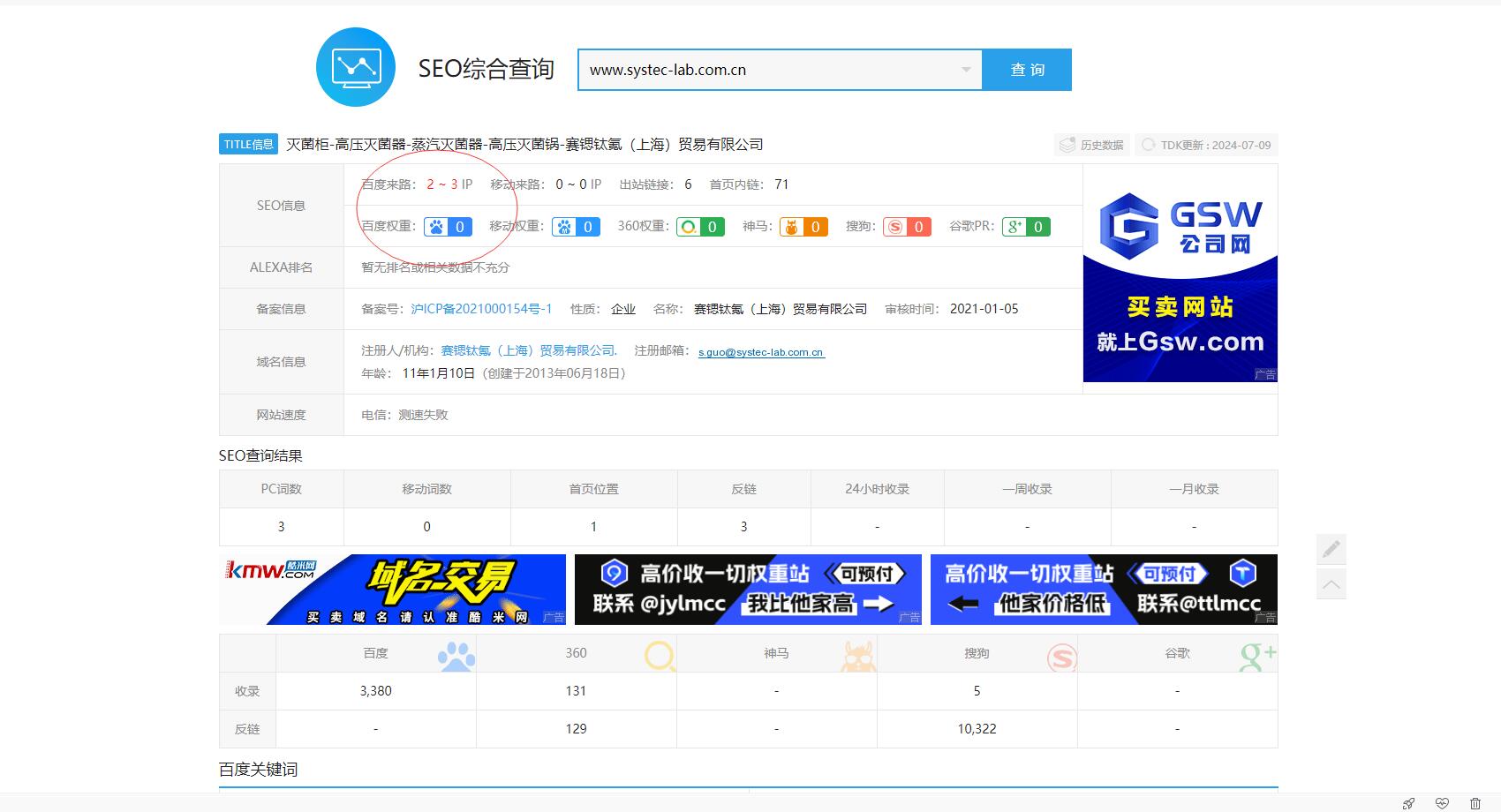Click the ALEXA排名 row label

pyautogui.click(x=282, y=267)
